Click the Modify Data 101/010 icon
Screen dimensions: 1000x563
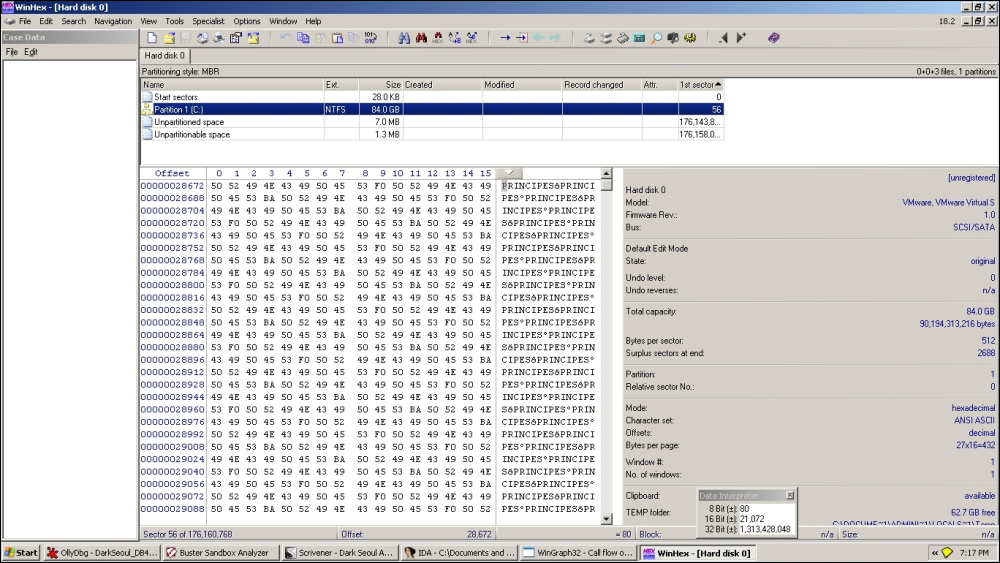coord(371,38)
